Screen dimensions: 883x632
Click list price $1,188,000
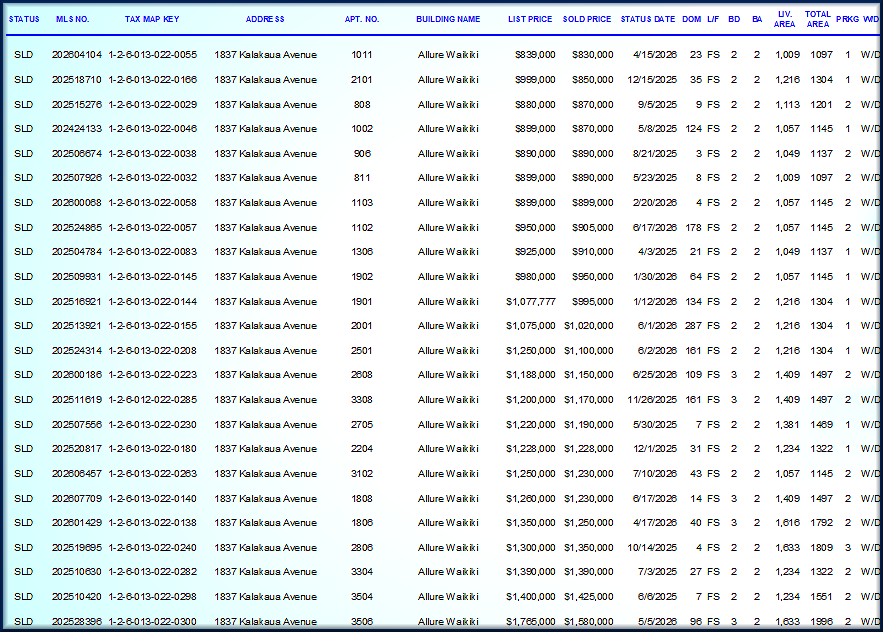(530, 375)
